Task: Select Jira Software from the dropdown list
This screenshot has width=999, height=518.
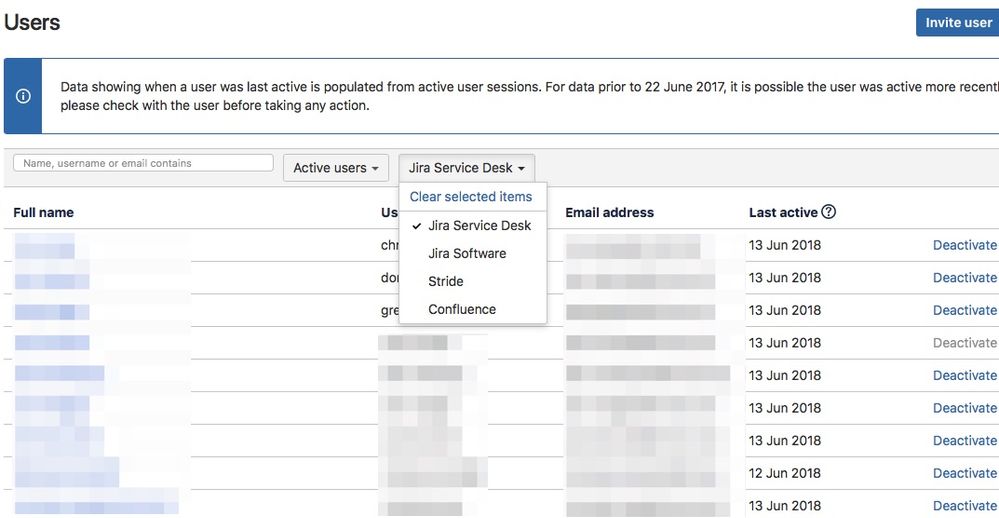Action: (473, 254)
